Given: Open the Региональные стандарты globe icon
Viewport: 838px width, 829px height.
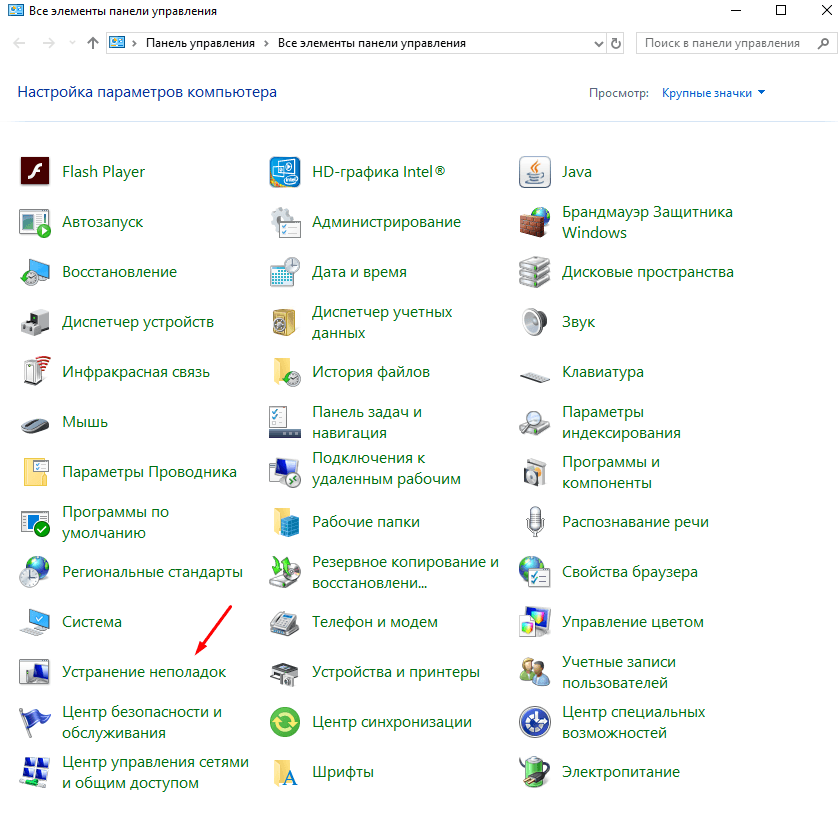Looking at the screenshot, I should [x=35, y=571].
